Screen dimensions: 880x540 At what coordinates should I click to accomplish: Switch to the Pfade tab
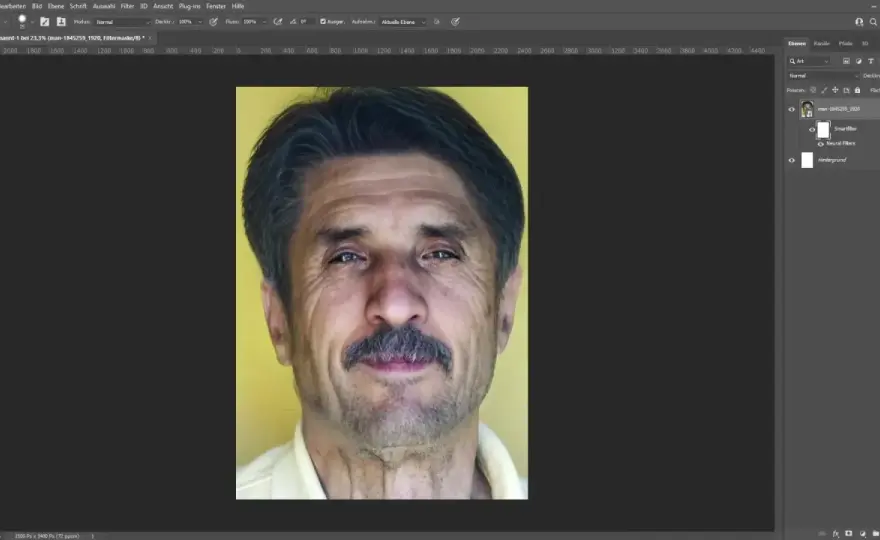pos(845,43)
